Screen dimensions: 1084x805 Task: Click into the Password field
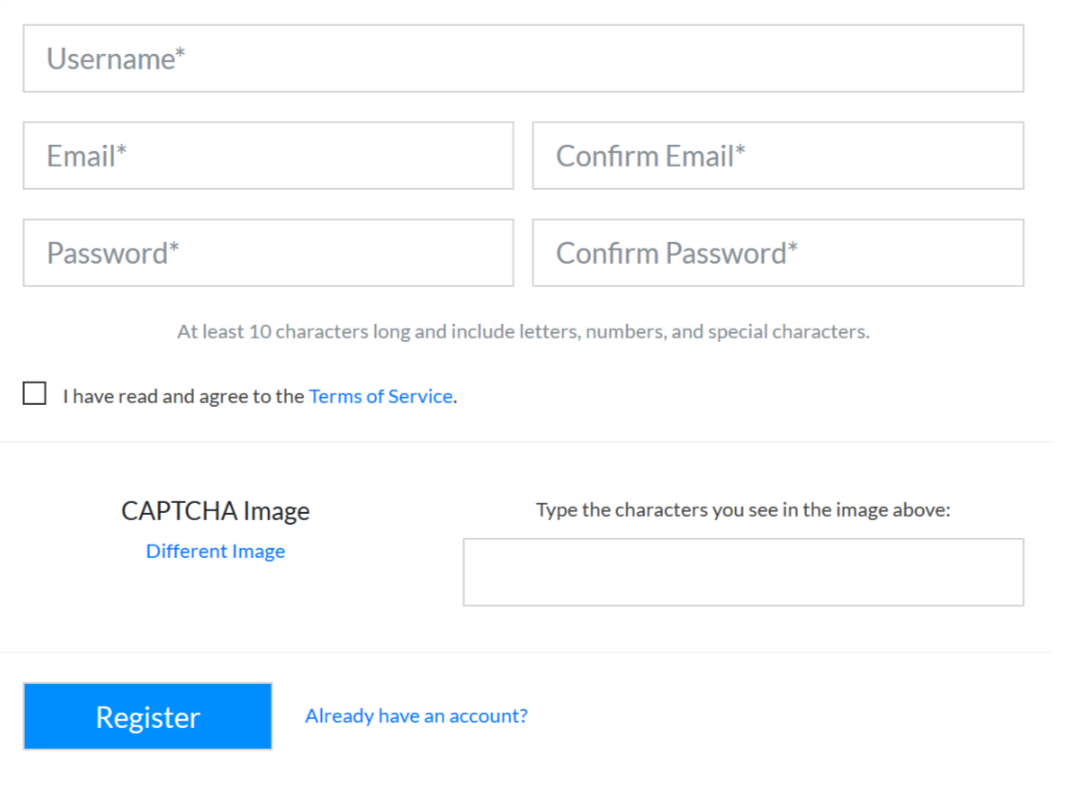(268, 253)
